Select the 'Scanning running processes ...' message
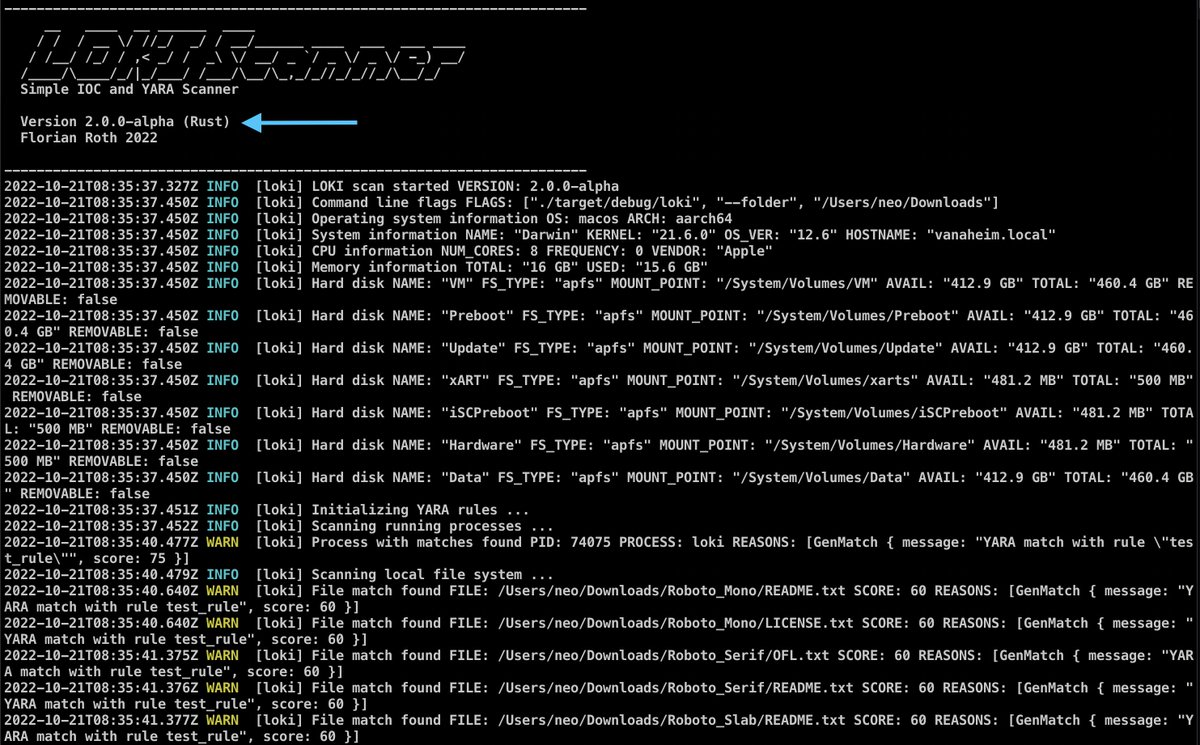Viewport: 1200px width, 745px height. [x=433, y=526]
